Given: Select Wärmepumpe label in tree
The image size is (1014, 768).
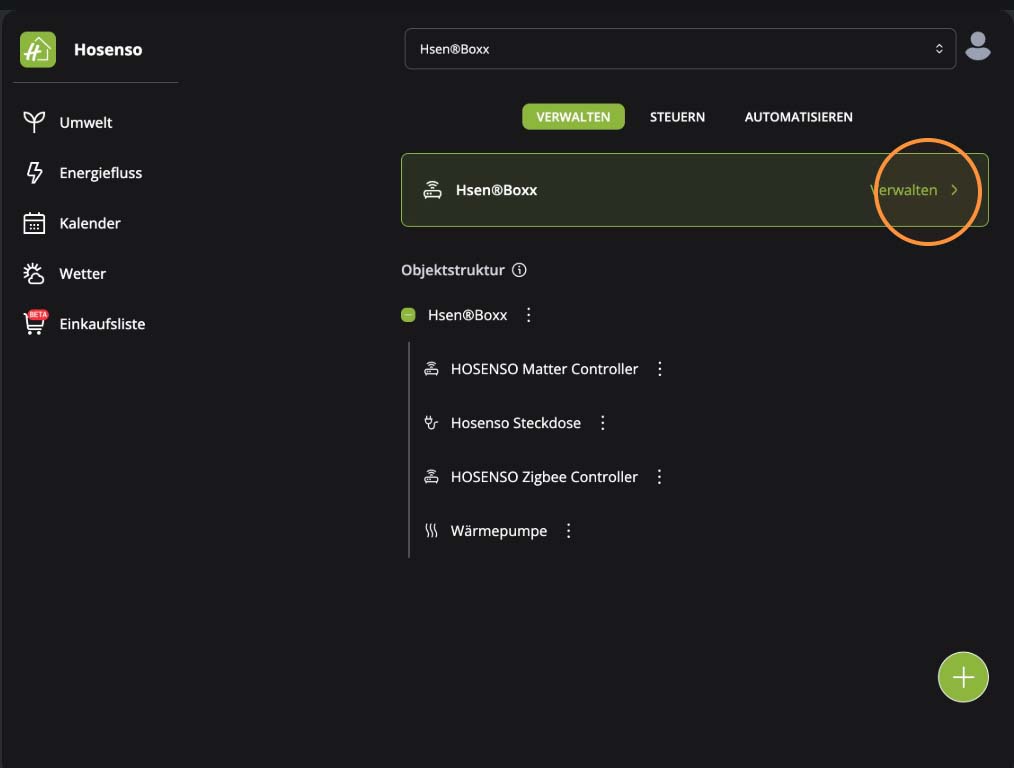Looking at the screenshot, I should point(499,531).
